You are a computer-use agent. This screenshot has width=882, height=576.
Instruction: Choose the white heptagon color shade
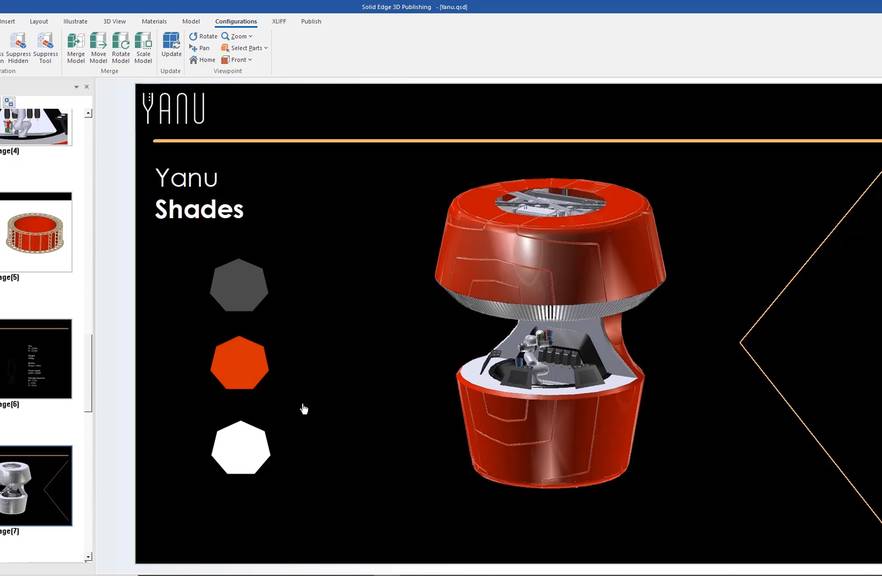(x=240, y=448)
